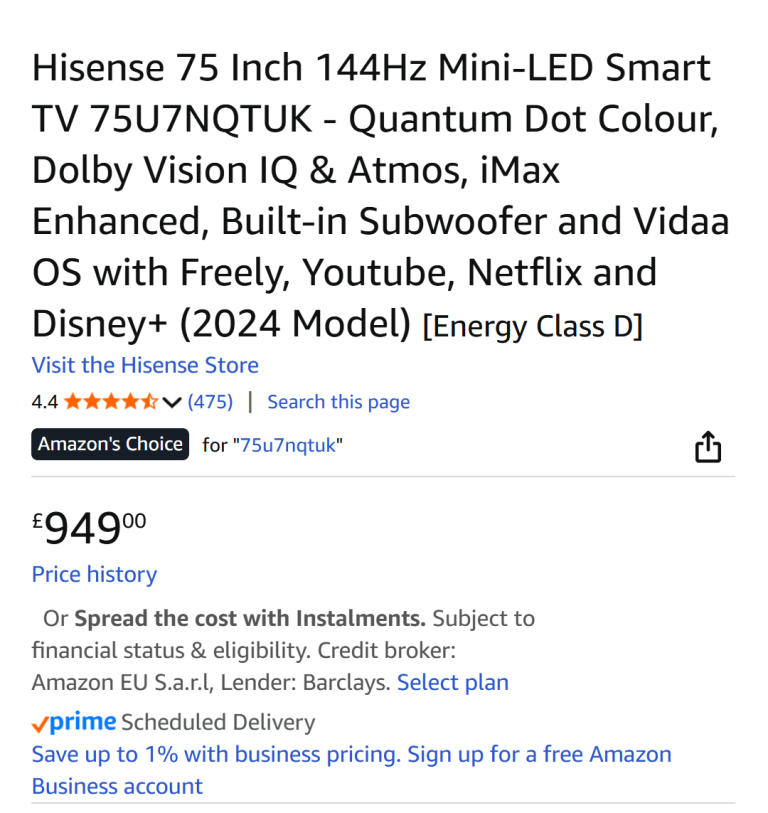The width and height of the screenshot is (768, 813).
Task: Click the 4.4 rating number
Action: click(44, 402)
